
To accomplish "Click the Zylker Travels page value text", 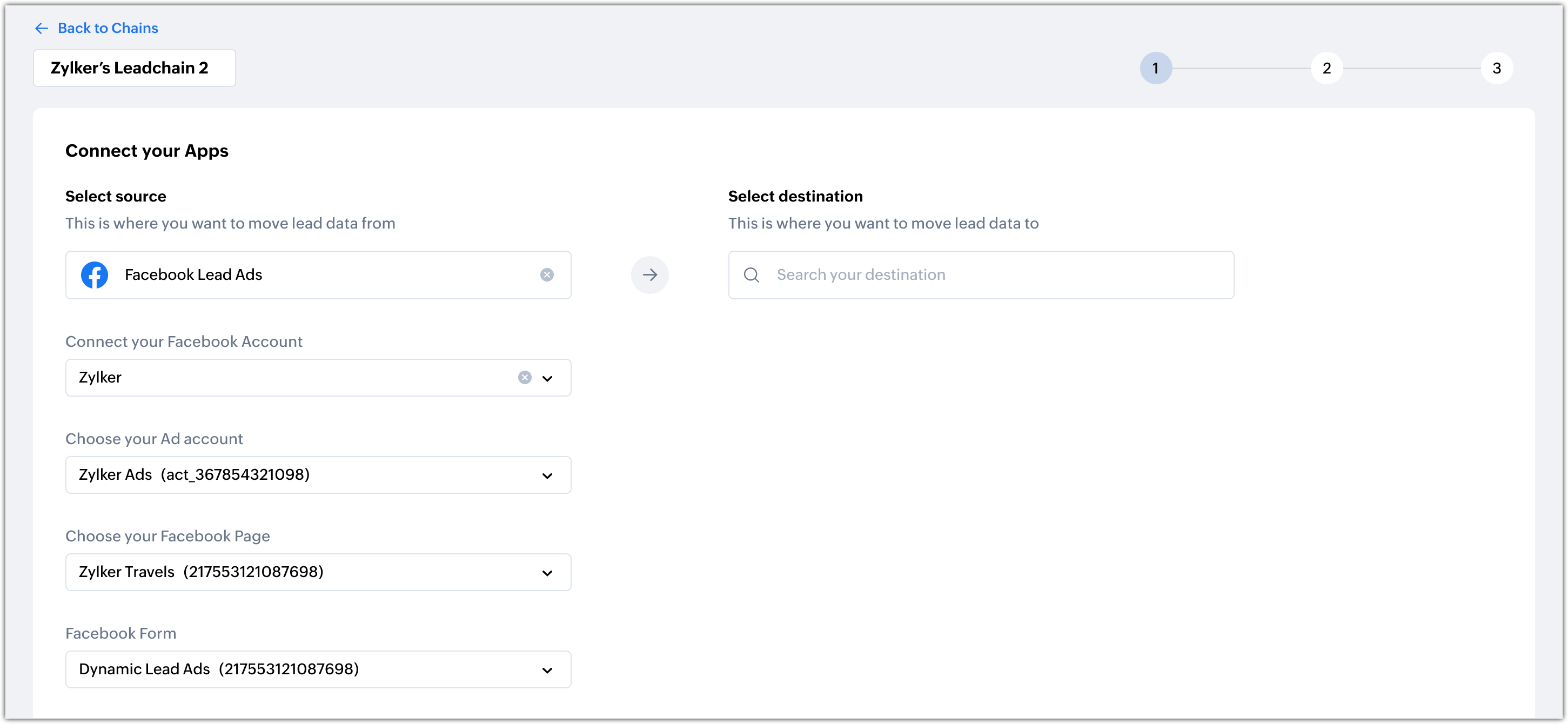I will [x=201, y=572].
